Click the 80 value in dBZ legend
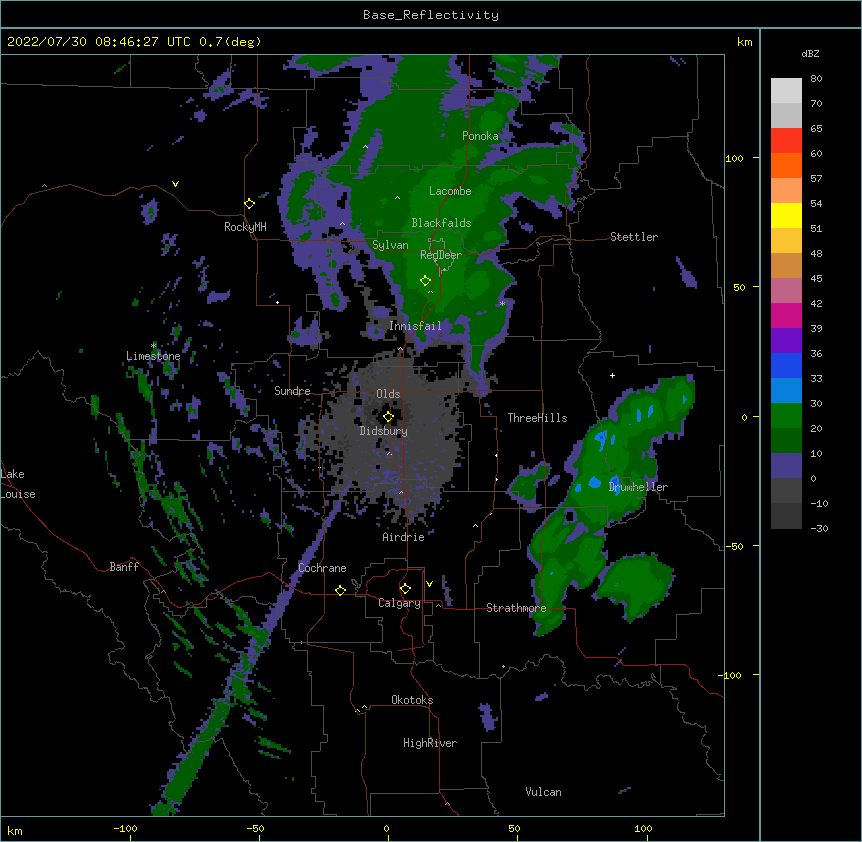The width and height of the screenshot is (862, 842). [816, 79]
